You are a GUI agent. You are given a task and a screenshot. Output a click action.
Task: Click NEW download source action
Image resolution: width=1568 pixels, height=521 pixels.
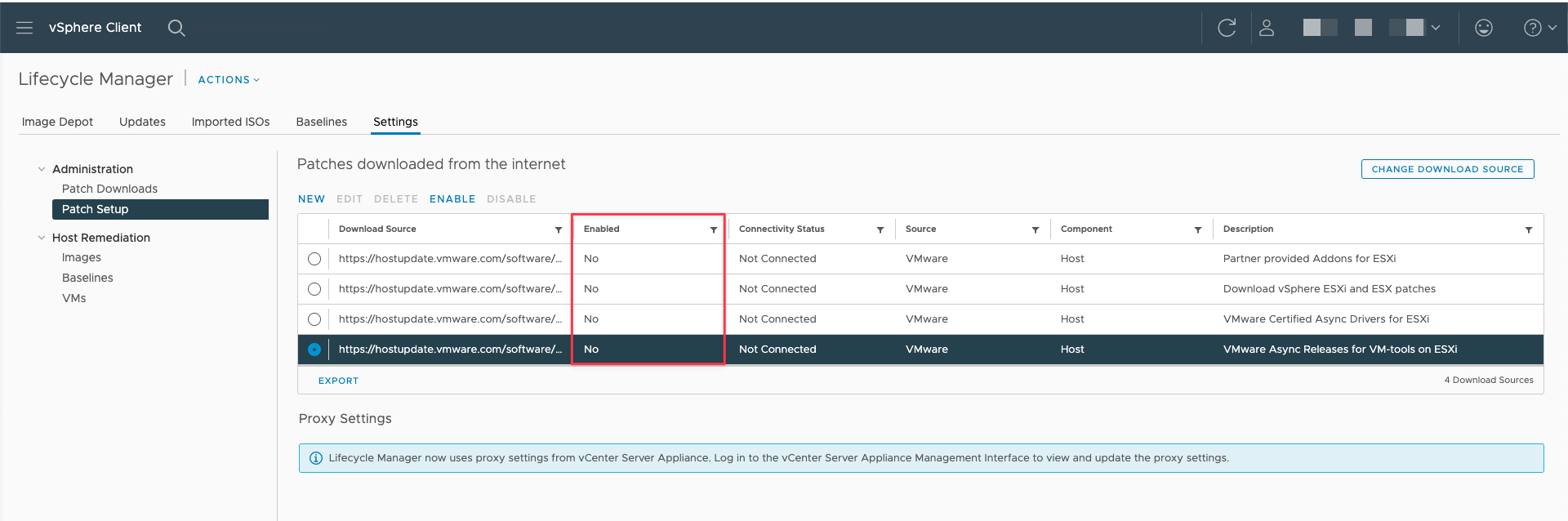(311, 199)
